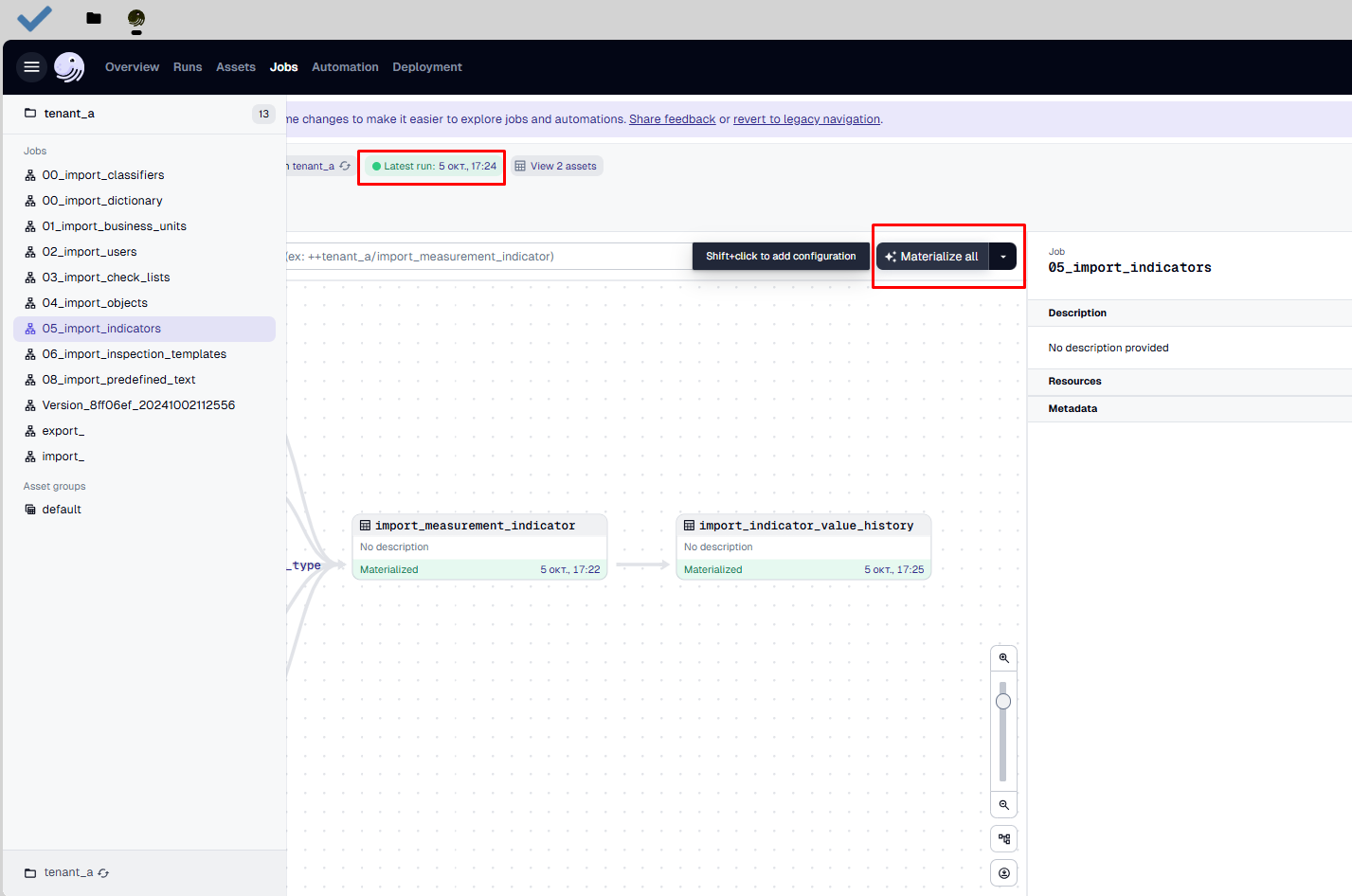
Task: Expand the Metadata section
Action: tap(1073, 409)
